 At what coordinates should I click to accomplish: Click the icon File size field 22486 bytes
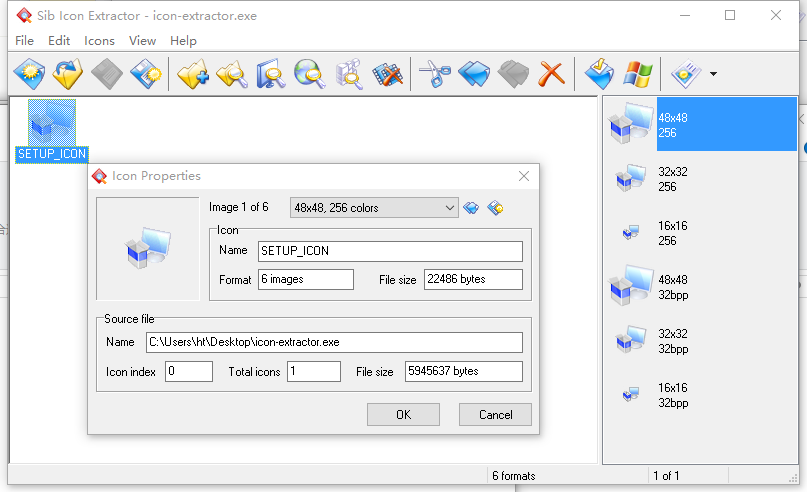click(x=473, y=279)
